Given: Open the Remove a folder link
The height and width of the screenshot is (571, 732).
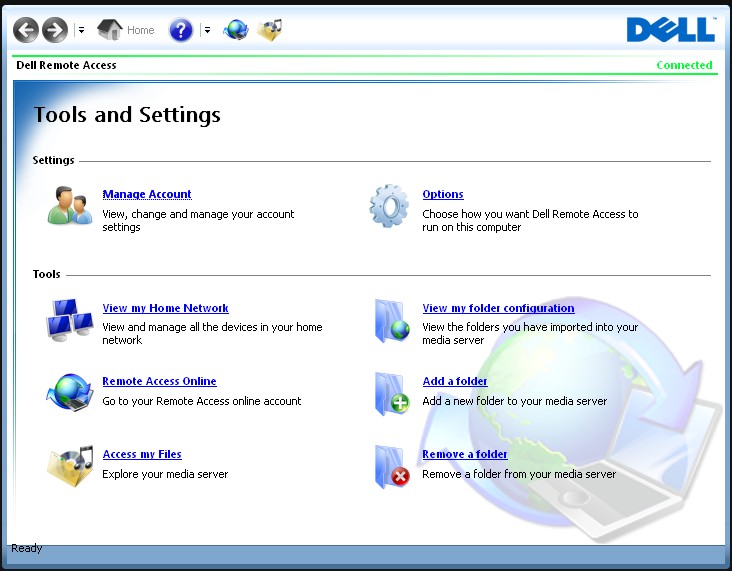Looking at the screenshot, I should click(465, 454).
